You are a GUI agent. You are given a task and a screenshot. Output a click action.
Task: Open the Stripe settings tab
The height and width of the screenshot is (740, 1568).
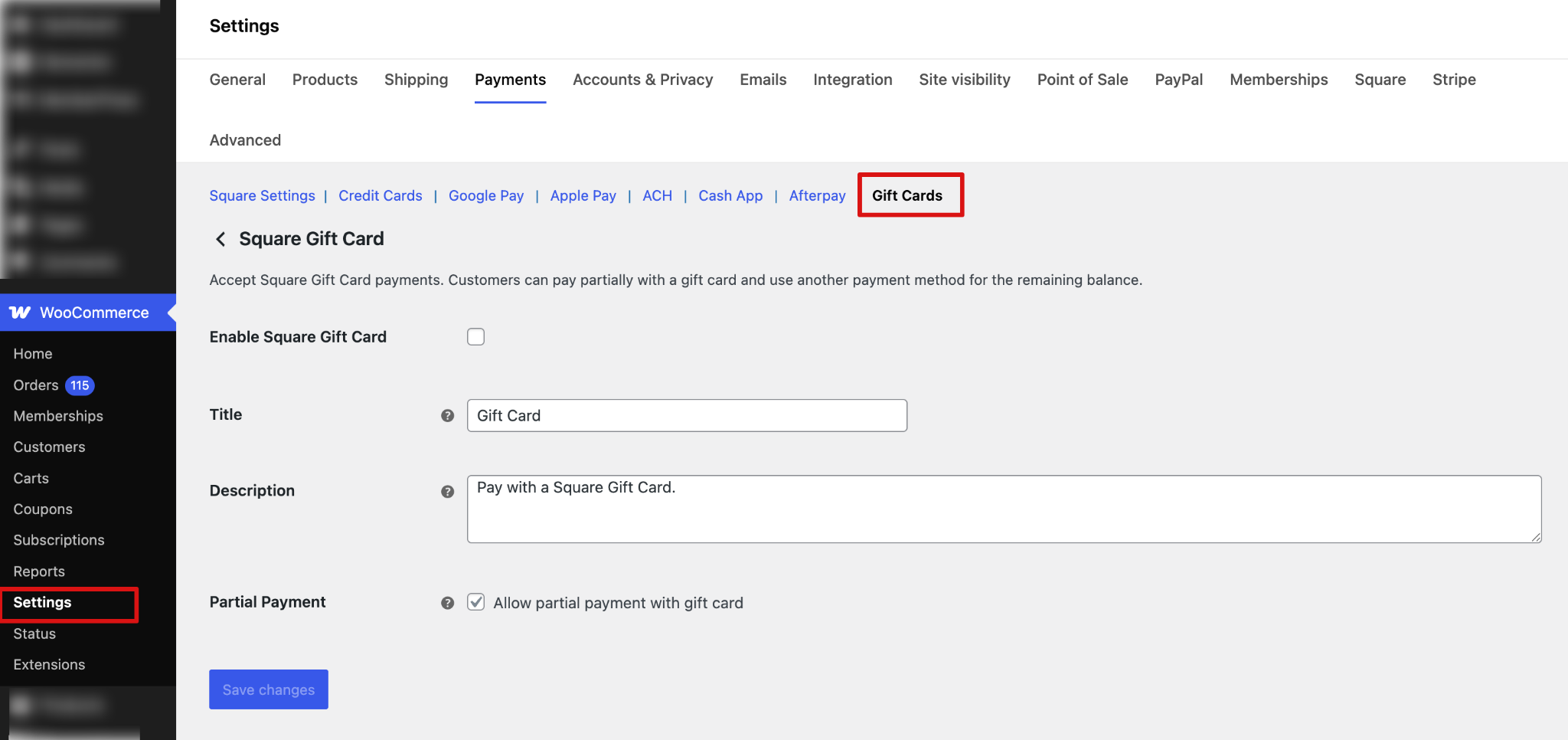click(x=1454, y=80)
